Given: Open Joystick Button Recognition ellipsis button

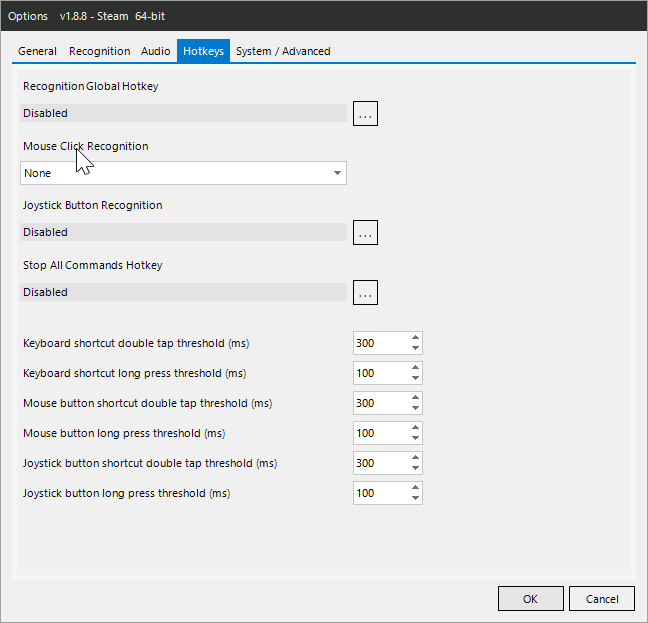Looking at the screenshot, I should [365, 233].
